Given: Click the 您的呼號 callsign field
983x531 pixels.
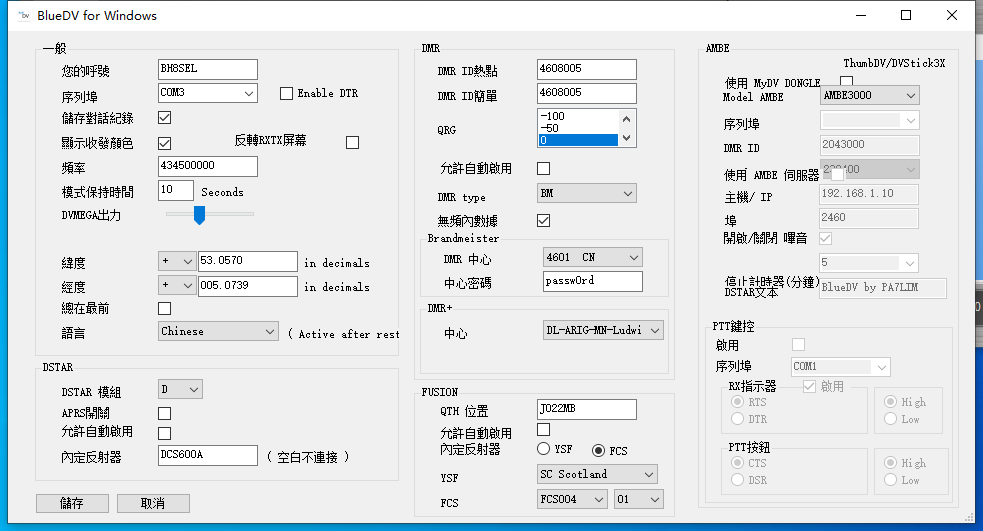Looking at the screenshot, I should (208, 69).
